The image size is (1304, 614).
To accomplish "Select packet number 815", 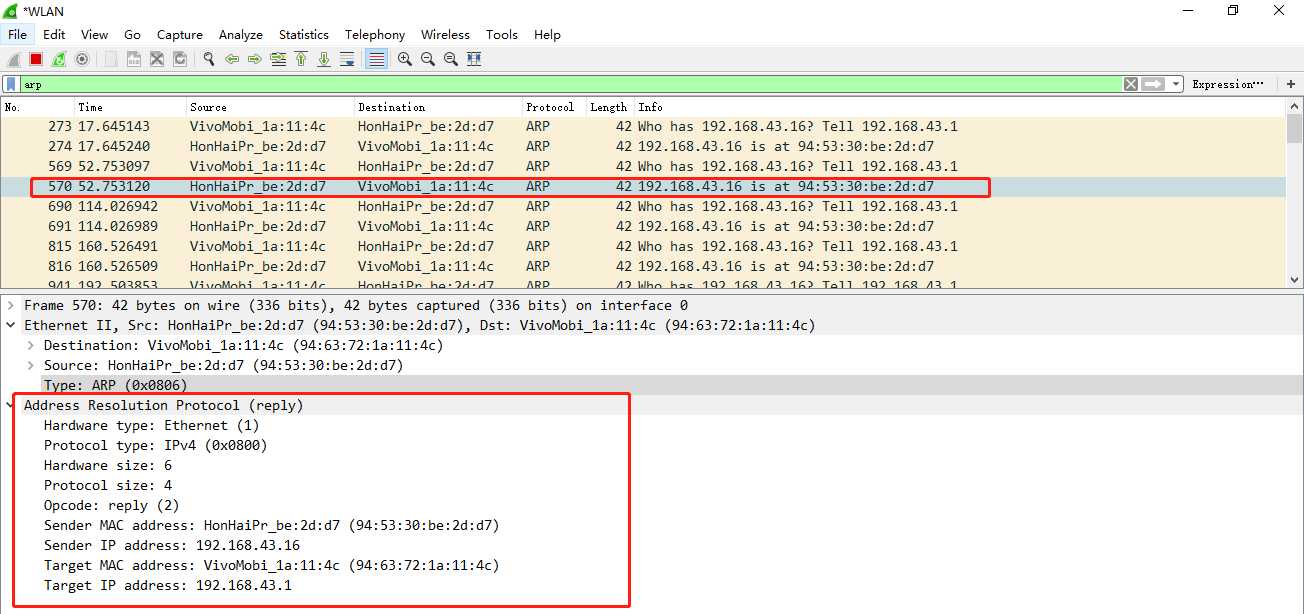I will [643, 246].
